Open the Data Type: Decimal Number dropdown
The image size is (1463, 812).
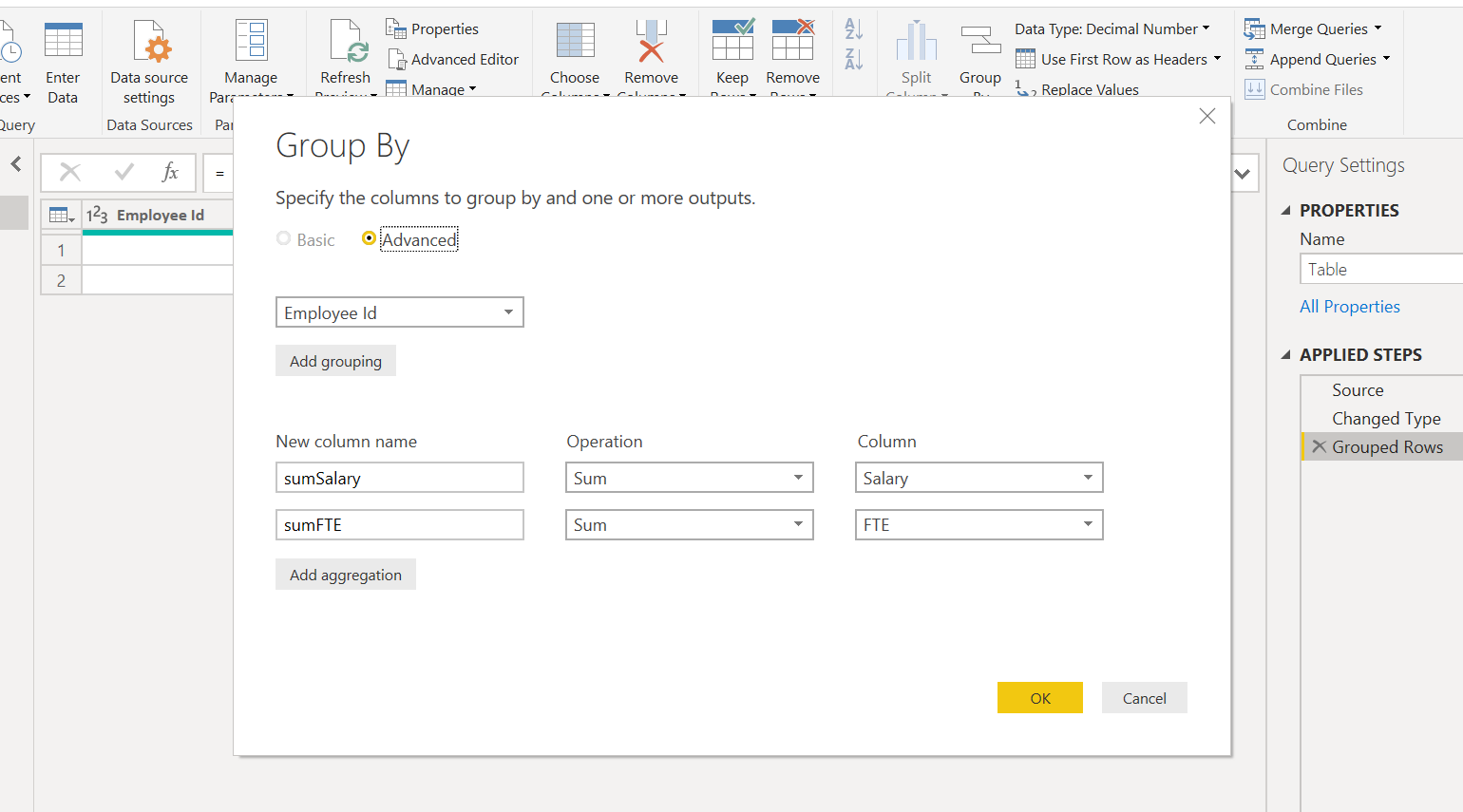point(1112,28)
